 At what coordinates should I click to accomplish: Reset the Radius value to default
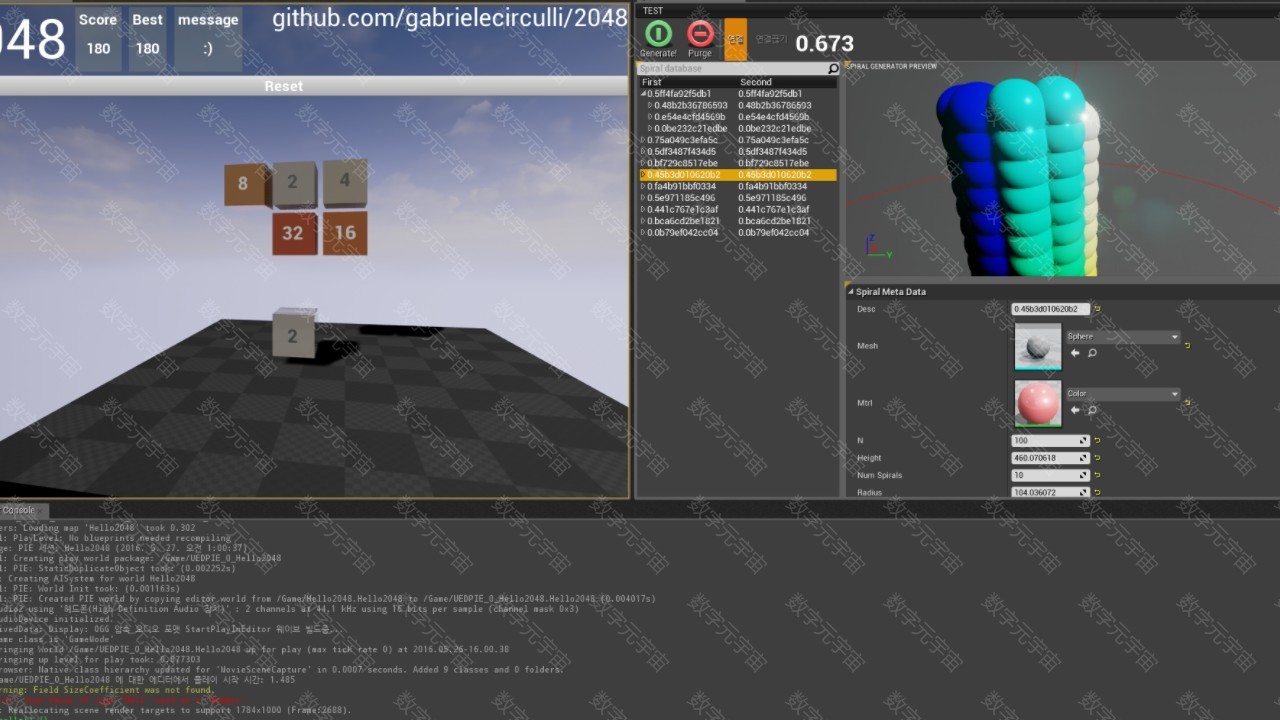coord(1097,492)
